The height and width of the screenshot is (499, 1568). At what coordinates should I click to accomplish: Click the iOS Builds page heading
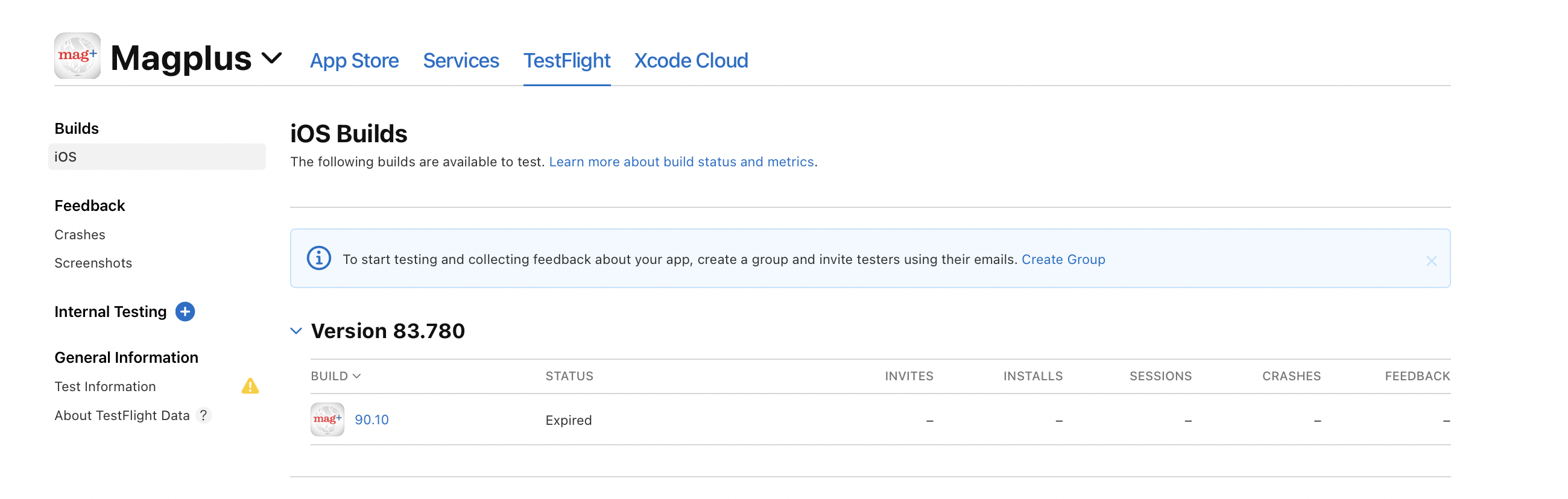pos(349,134)
